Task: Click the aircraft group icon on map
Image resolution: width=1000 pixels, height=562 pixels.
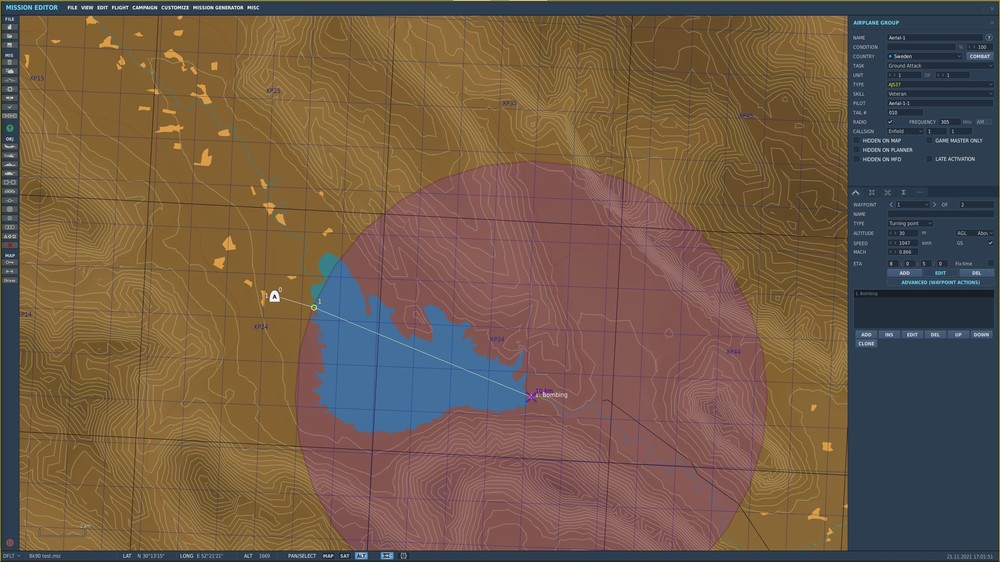Action: (274, 296)
